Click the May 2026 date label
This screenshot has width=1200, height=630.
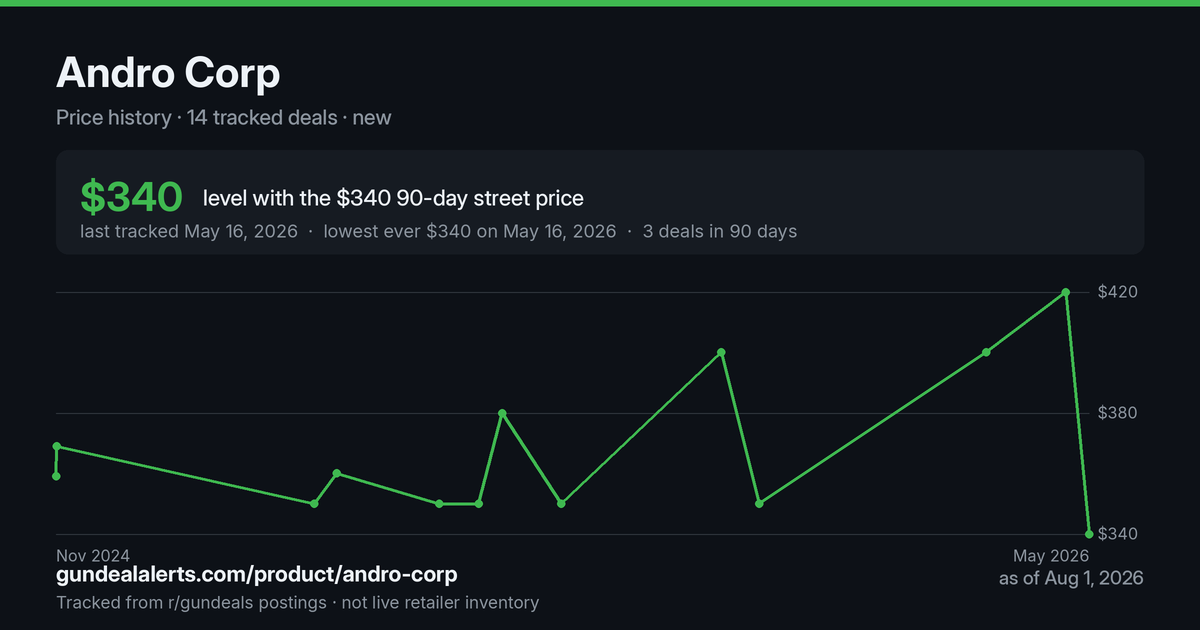tap(1051, 556)
